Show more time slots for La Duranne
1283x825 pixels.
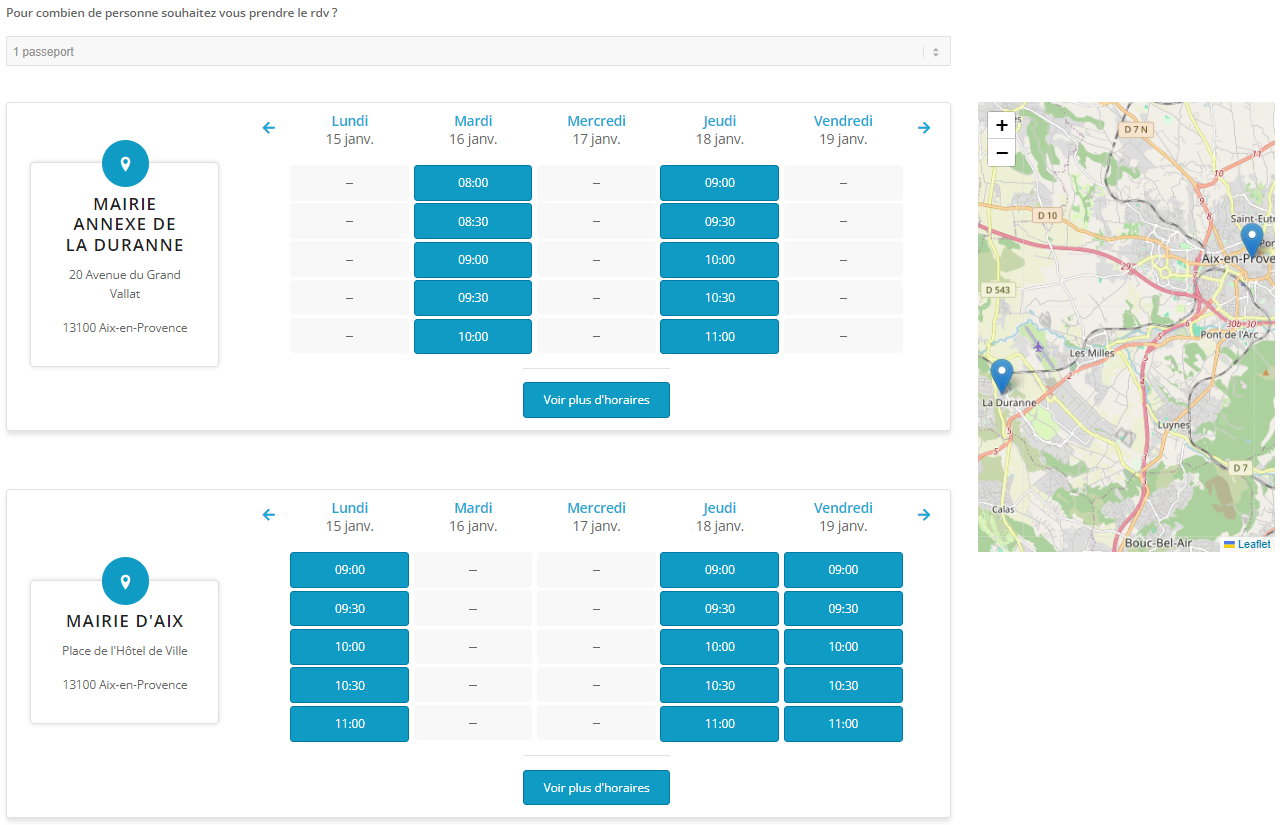coord(596,400)
